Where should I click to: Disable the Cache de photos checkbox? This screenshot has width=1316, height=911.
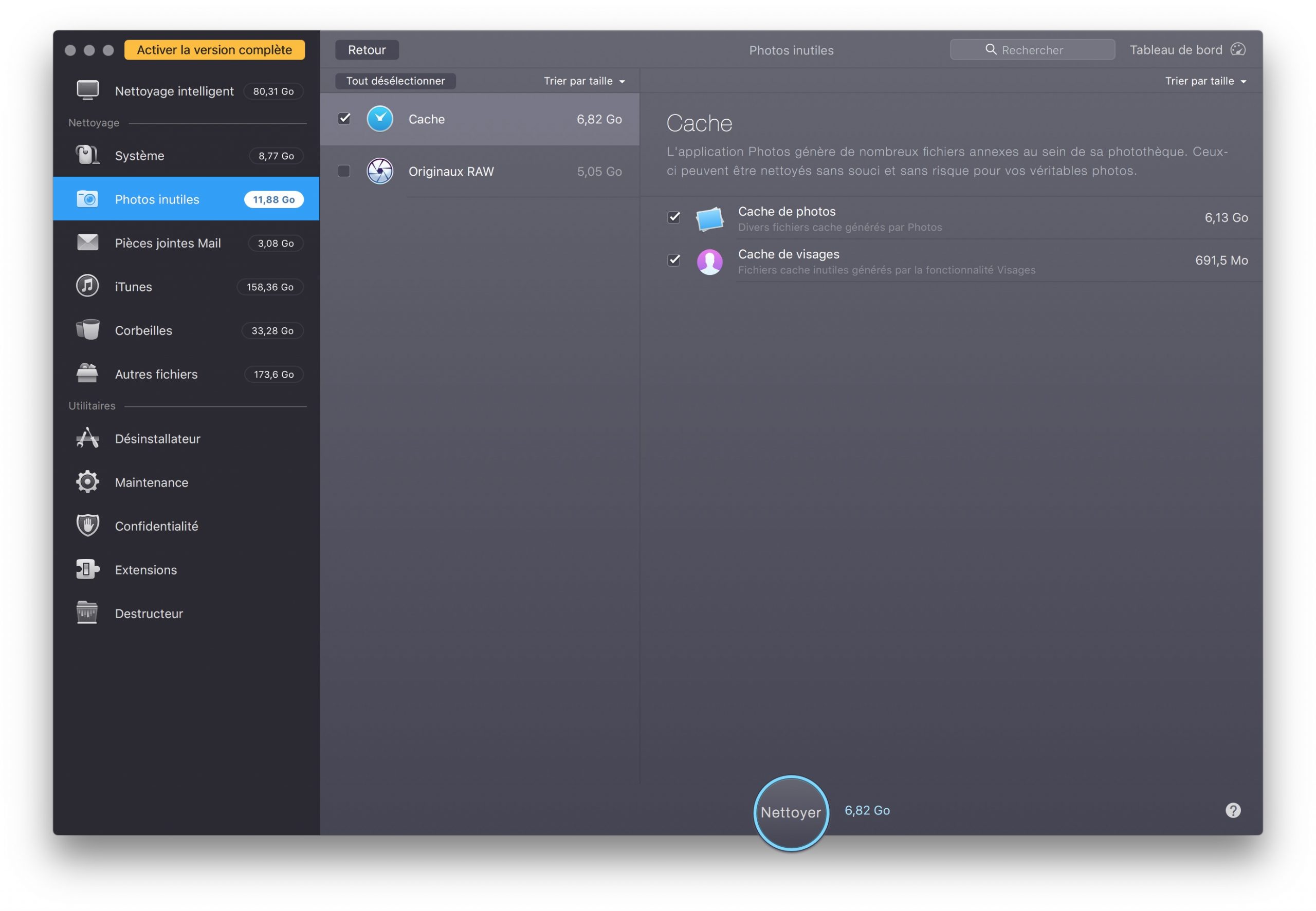pyautogui.click(x=674, y=217)
